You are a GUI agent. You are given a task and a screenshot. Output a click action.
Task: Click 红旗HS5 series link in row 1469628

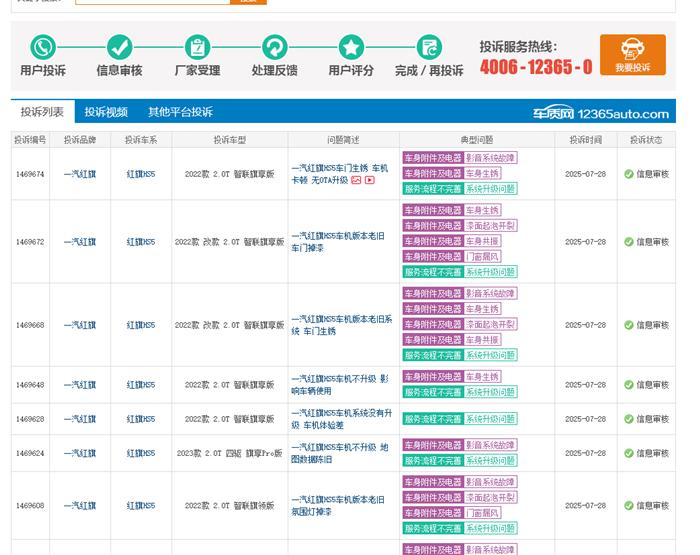point(141,420)
